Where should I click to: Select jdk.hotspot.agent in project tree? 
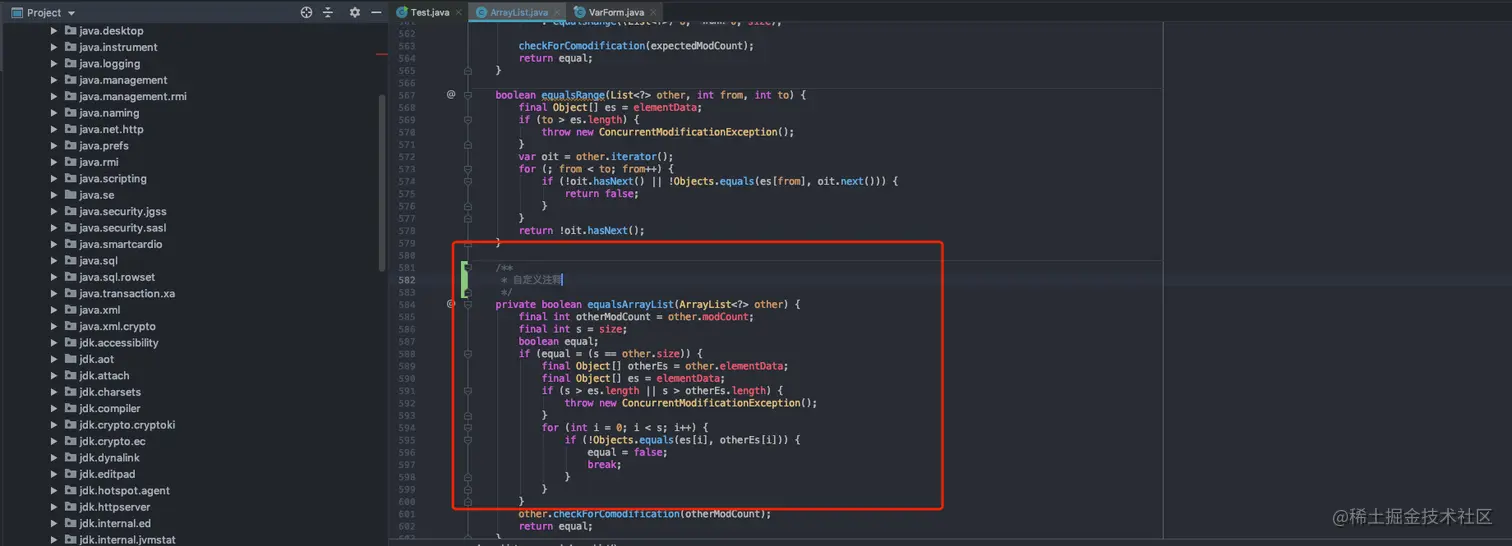(124, 491)
